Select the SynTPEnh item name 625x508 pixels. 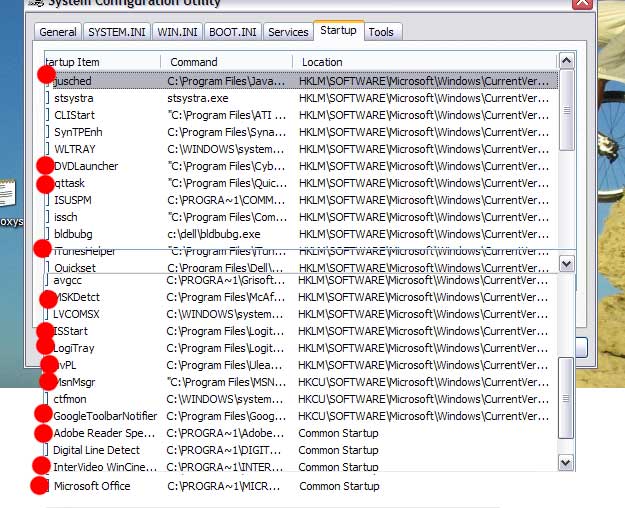pyautogui.click(x=78, y=132)
